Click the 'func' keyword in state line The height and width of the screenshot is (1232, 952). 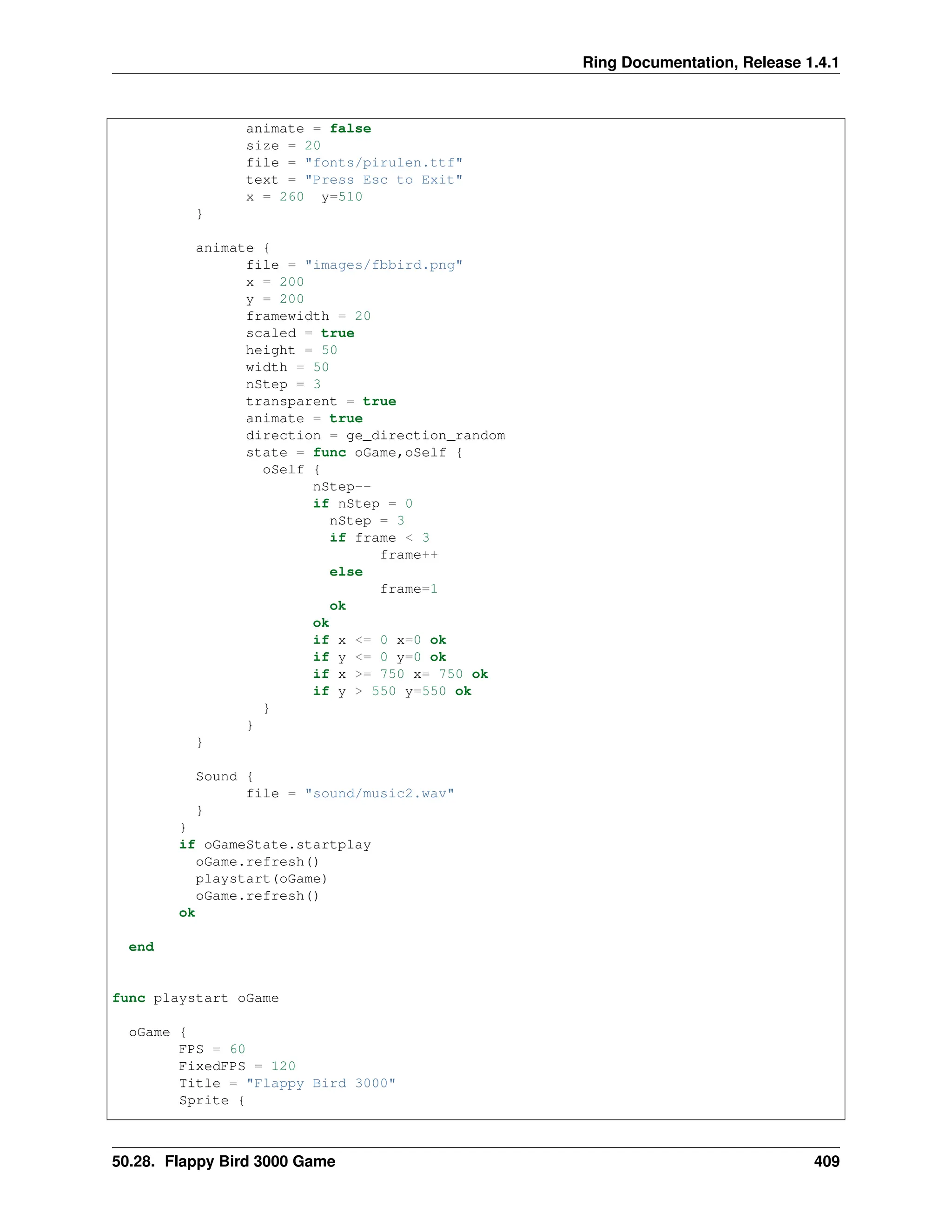click(330, 452)
